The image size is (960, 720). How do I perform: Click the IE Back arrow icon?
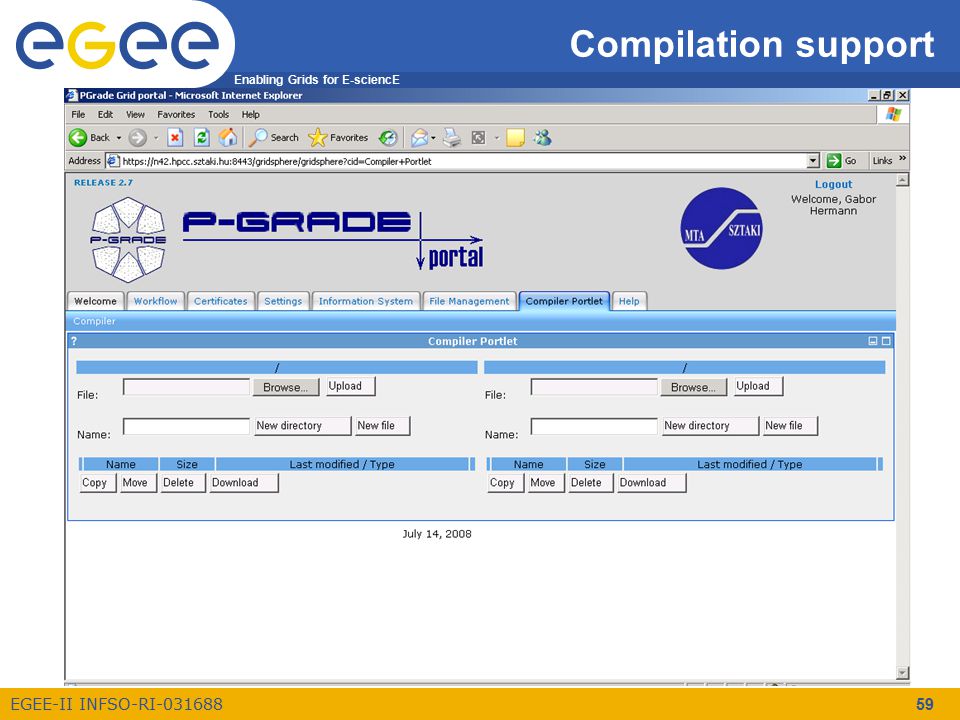click(78, 138)
